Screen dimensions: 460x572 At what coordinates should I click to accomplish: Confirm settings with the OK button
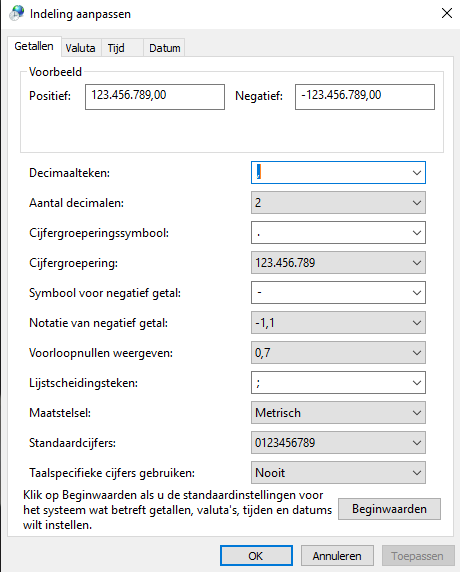(256, 556)
